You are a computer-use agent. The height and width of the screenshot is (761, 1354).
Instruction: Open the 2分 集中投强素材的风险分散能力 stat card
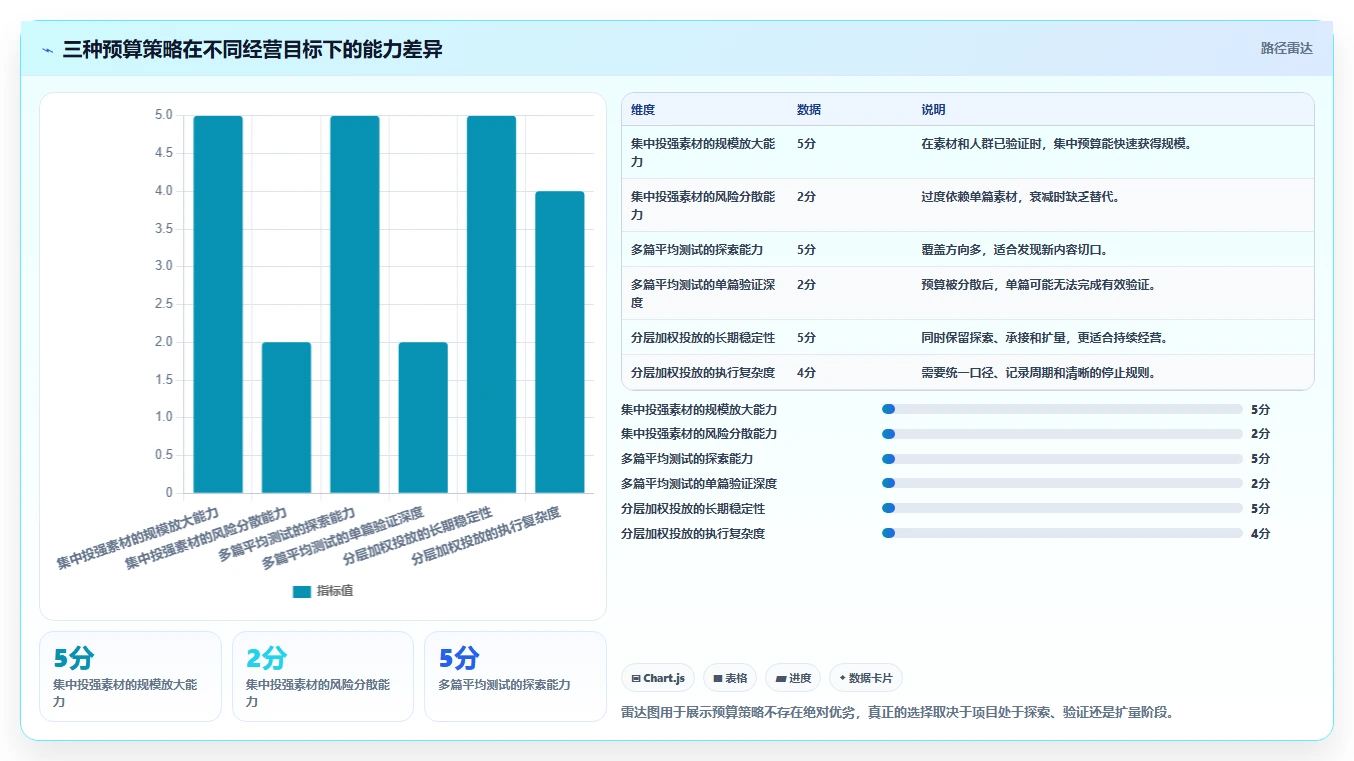[323, 676]
